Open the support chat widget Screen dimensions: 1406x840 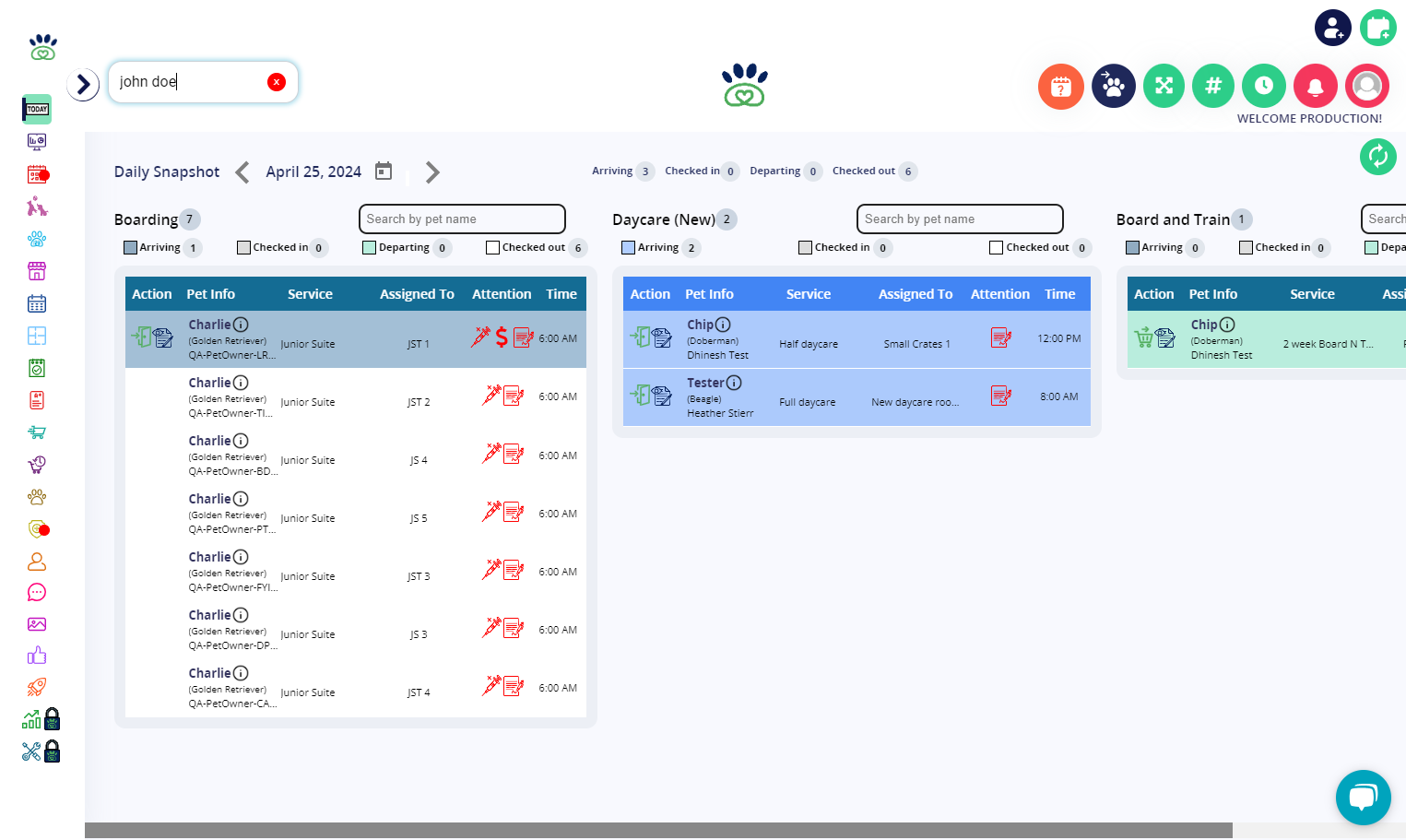[1364, 798]
